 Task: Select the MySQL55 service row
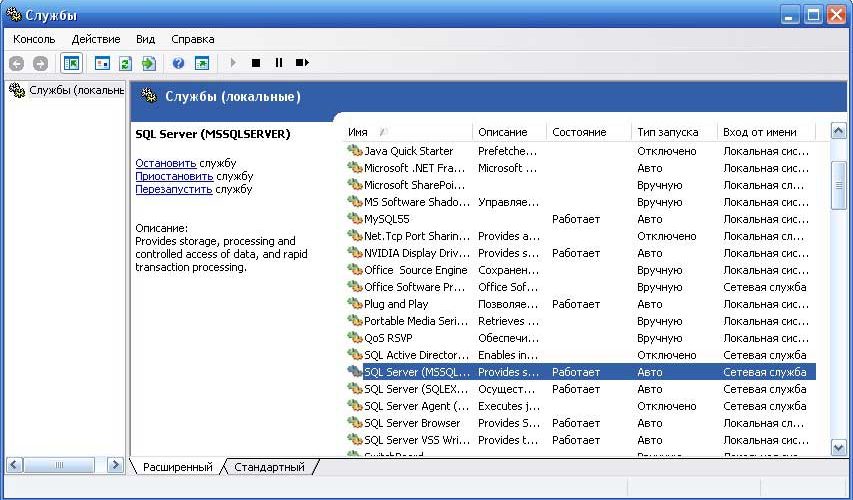(x=387, y=219)
